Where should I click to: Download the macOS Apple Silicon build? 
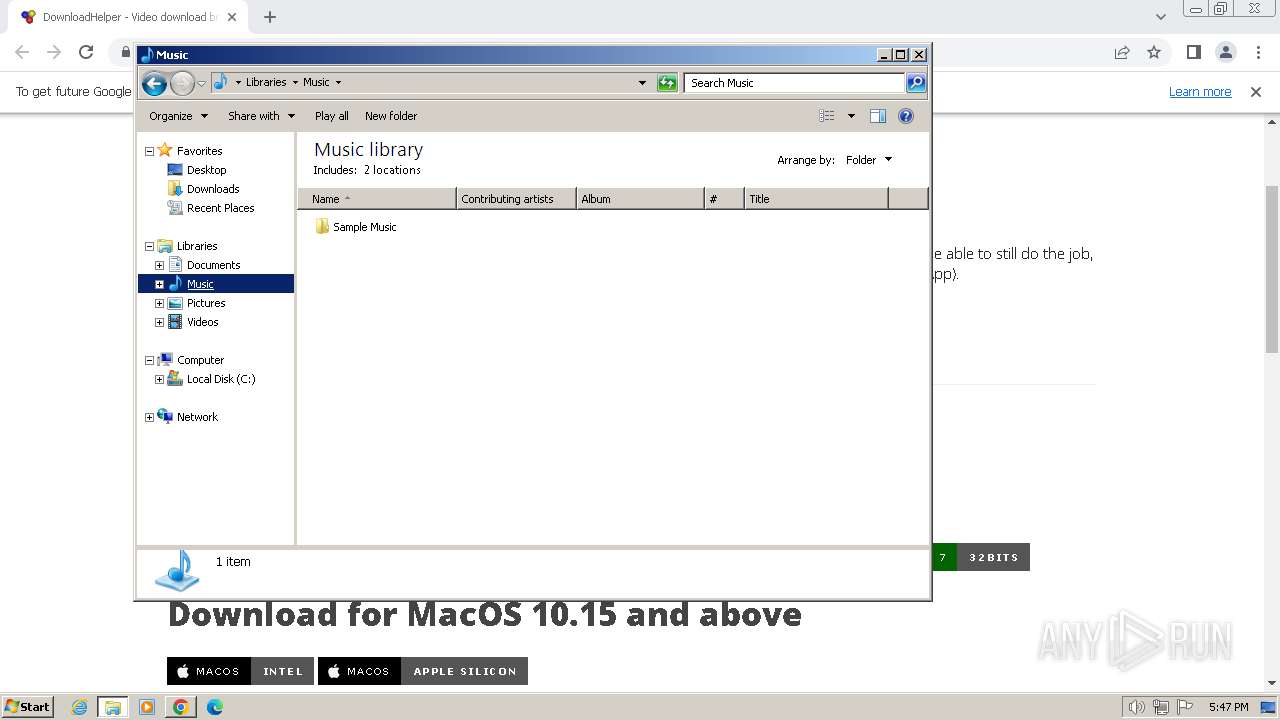422,671
